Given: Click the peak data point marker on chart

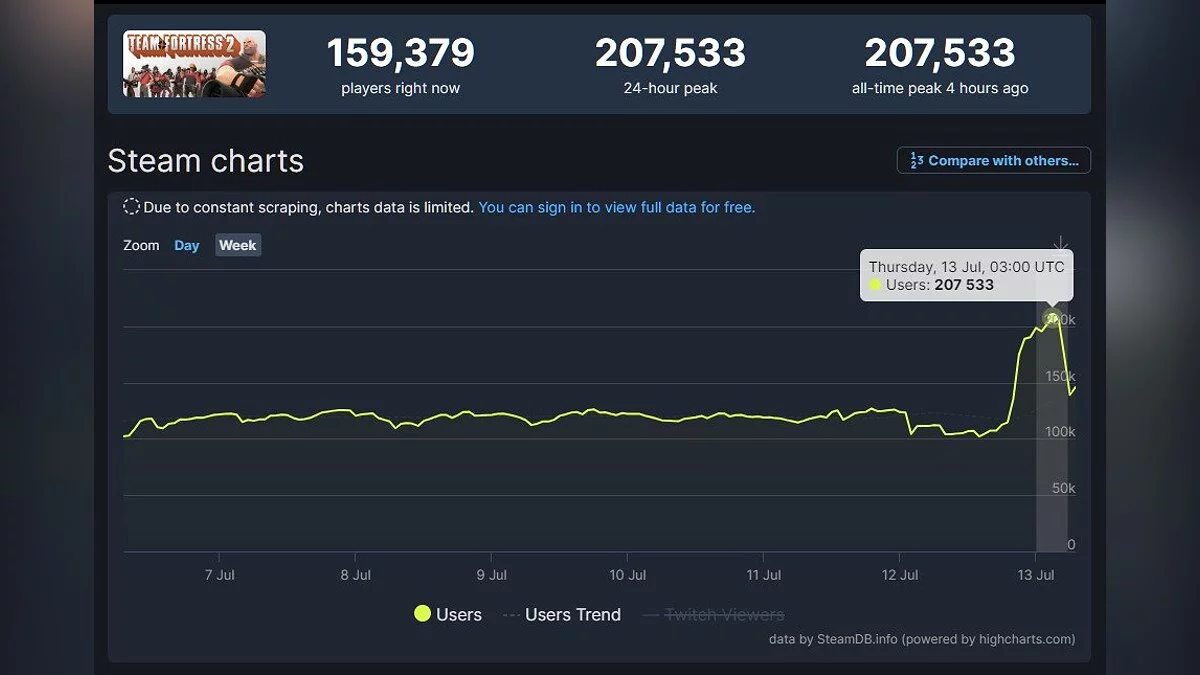Looking at the screenshot, I should (1051, 318).
